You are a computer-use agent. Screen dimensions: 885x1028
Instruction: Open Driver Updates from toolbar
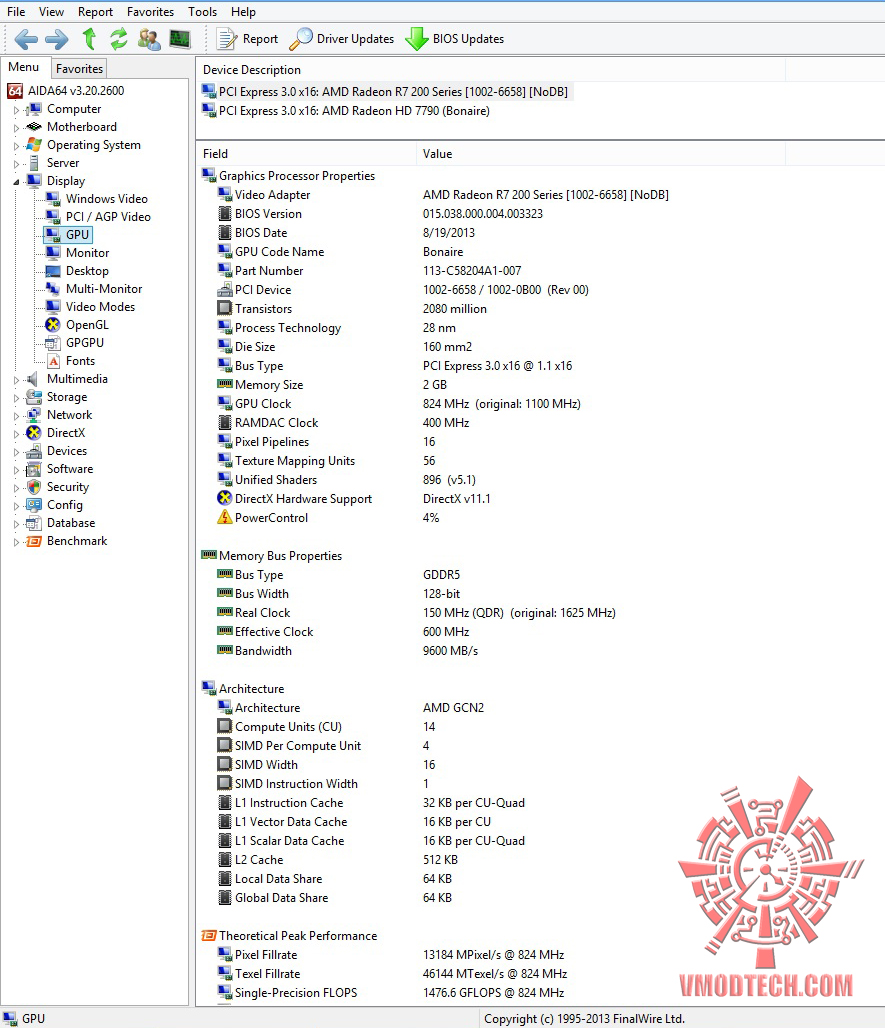[342, 39]
